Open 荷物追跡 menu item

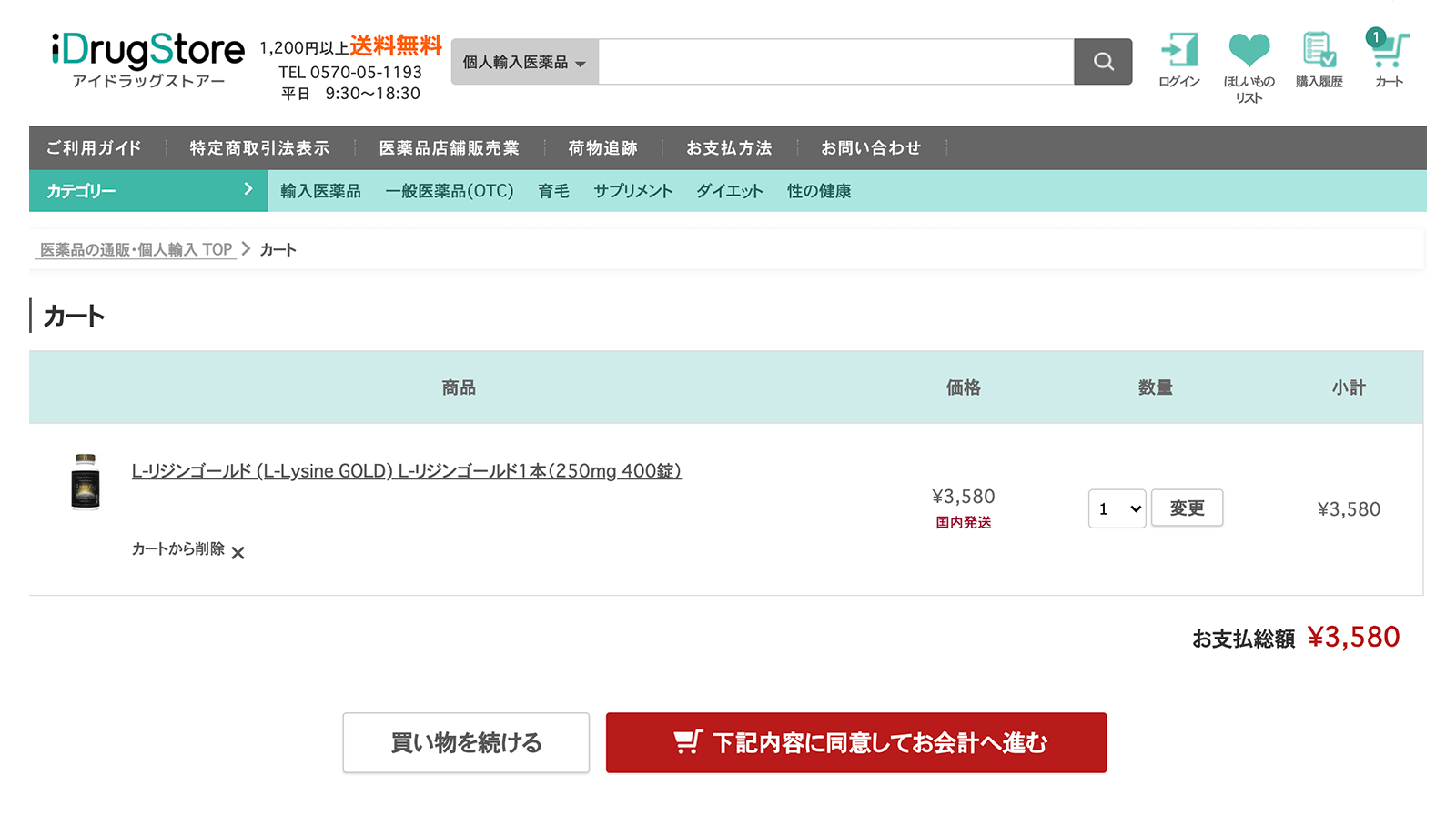click(602, 147)
